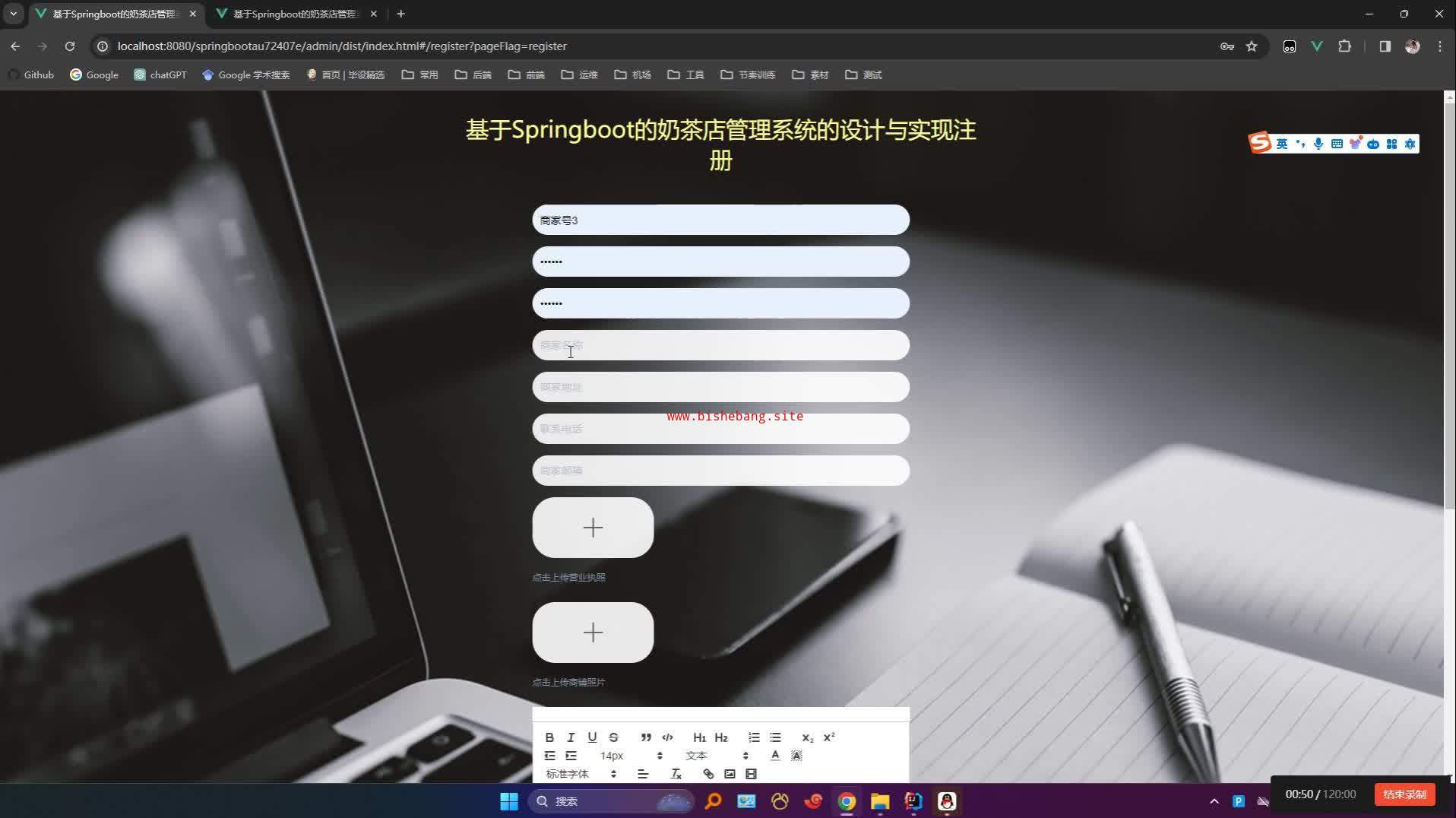The image size is (1456, 818).
Task: Apply Heading 2 format in the editor
Action: (x=721, y=737)
